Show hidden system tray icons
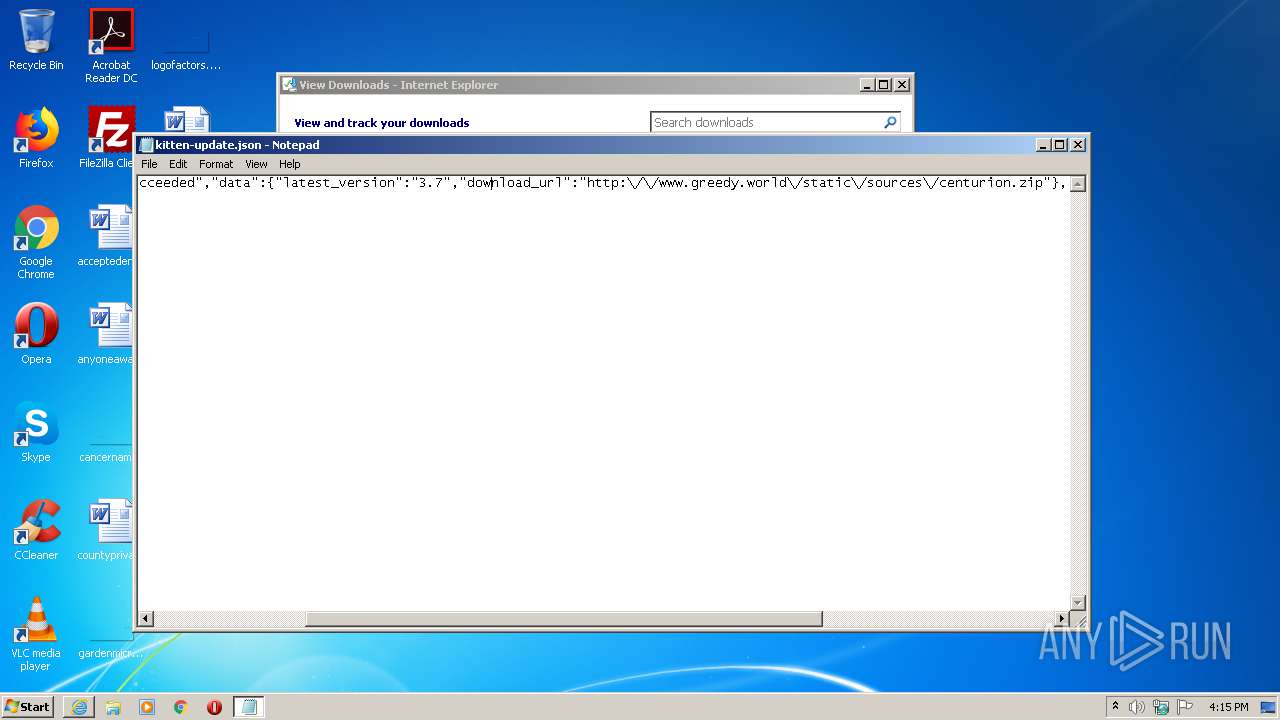The width and height of the screenshot is (1280, 720). click(1116, 706)
